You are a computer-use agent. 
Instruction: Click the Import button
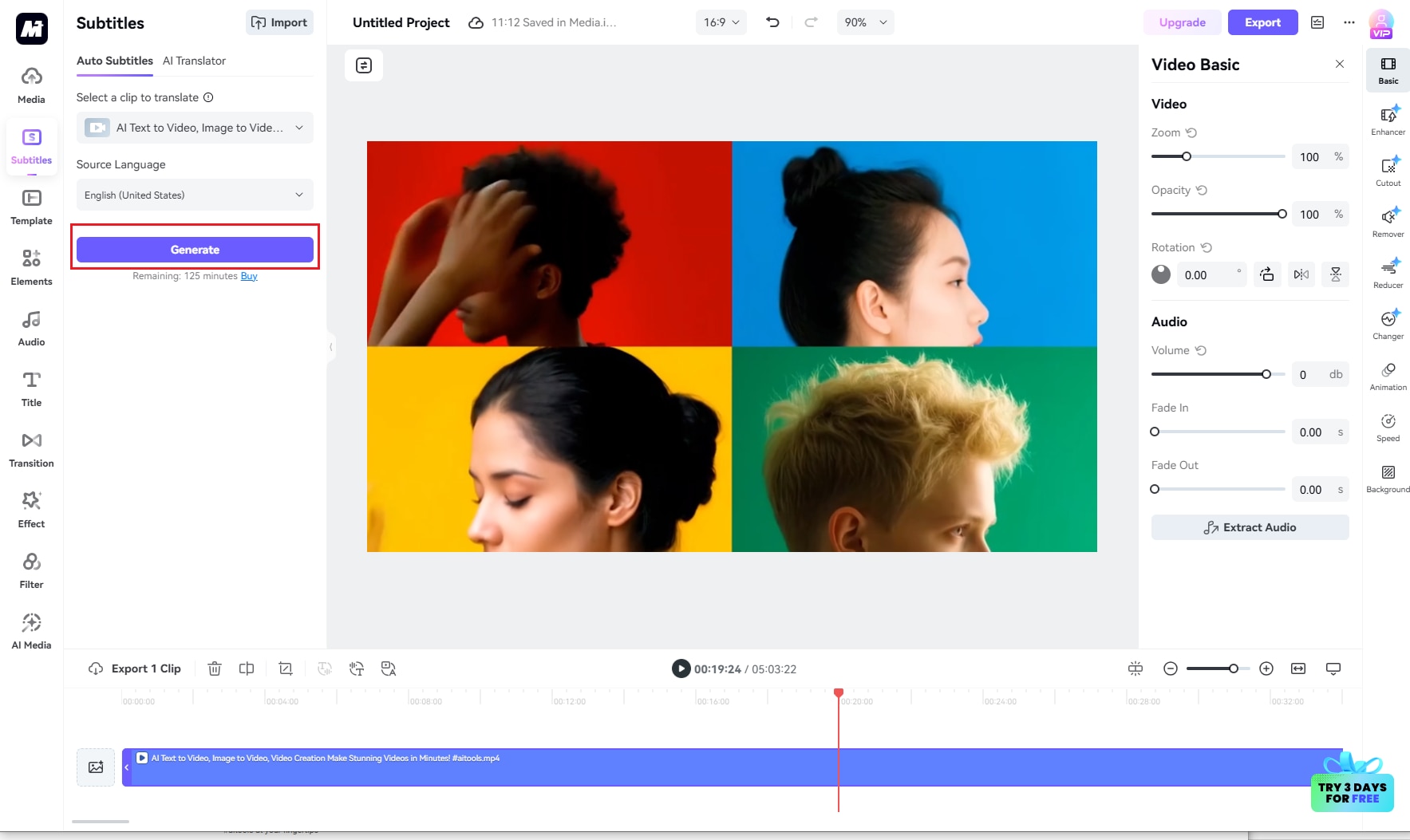(x=279, y=22)
